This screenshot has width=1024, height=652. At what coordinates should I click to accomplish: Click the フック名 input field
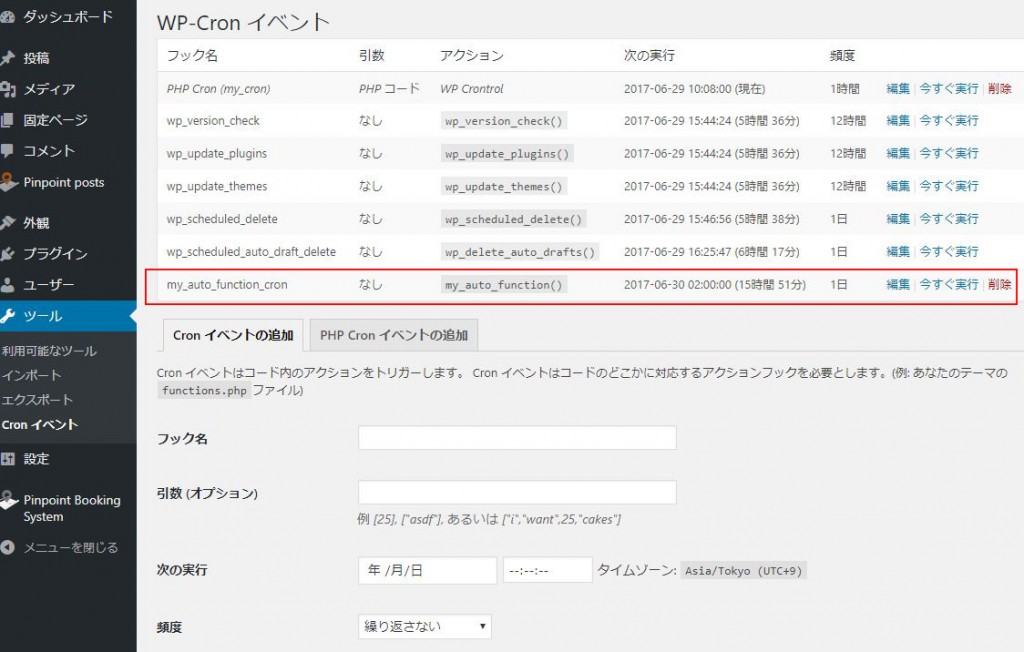(x=517, y=438)
